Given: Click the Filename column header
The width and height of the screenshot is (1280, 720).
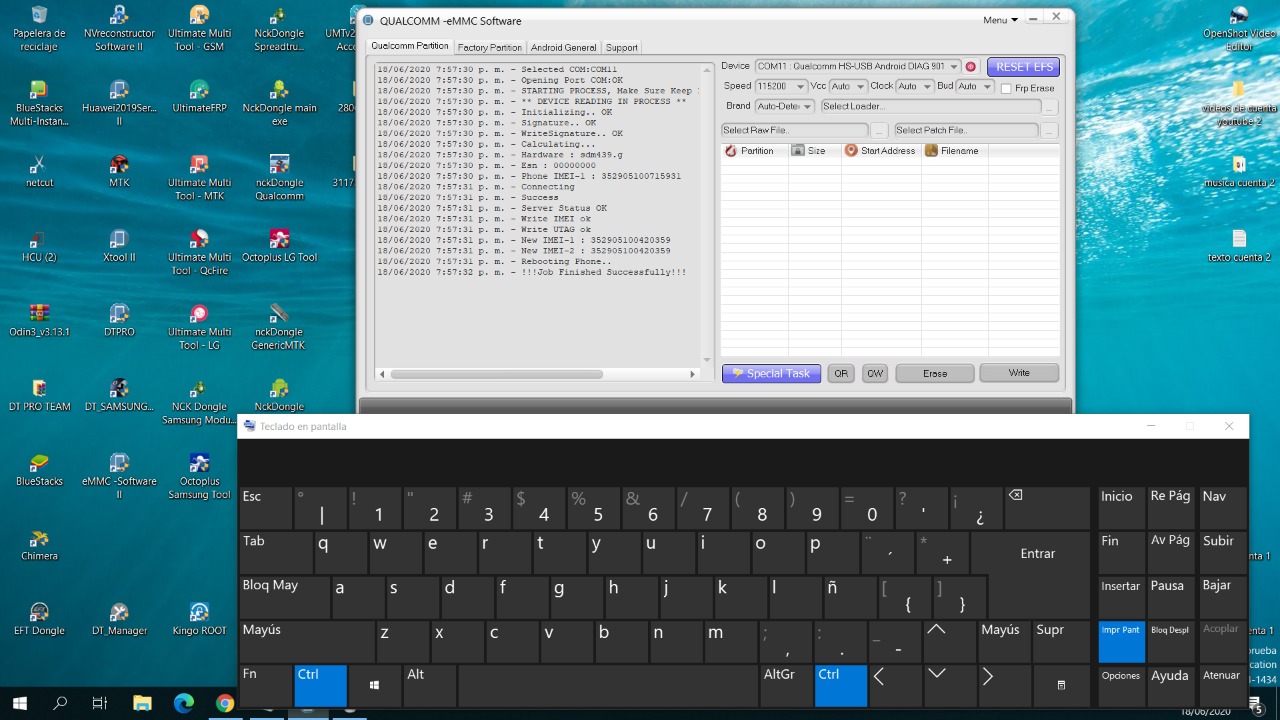Looking at the screenshot, I should (952, 151).
